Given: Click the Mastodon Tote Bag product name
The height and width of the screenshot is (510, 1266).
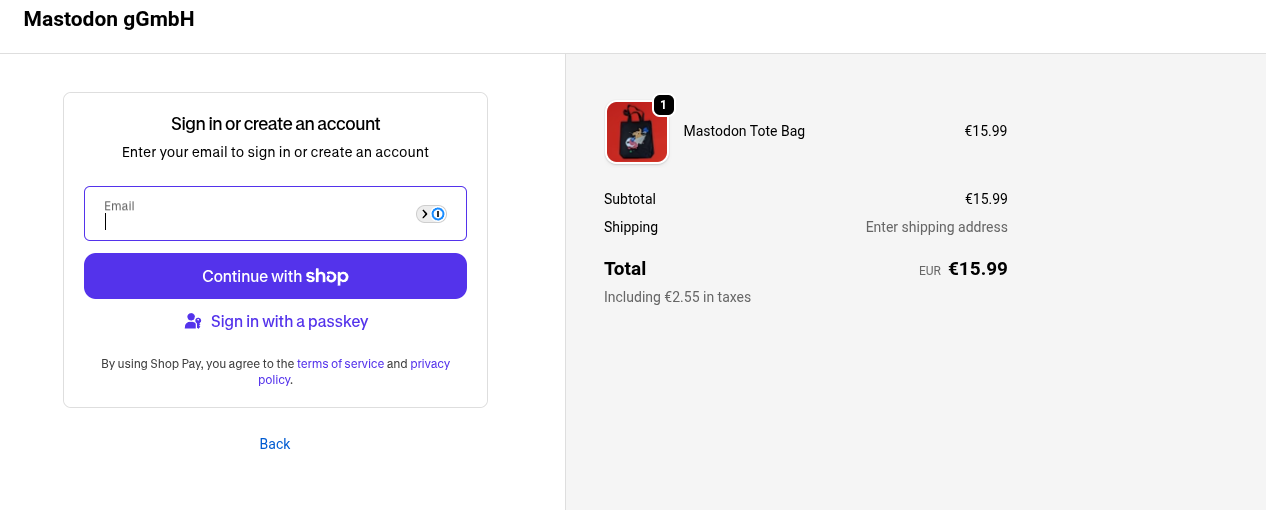Looking at the screenshot, I should [x=744, y=131].
